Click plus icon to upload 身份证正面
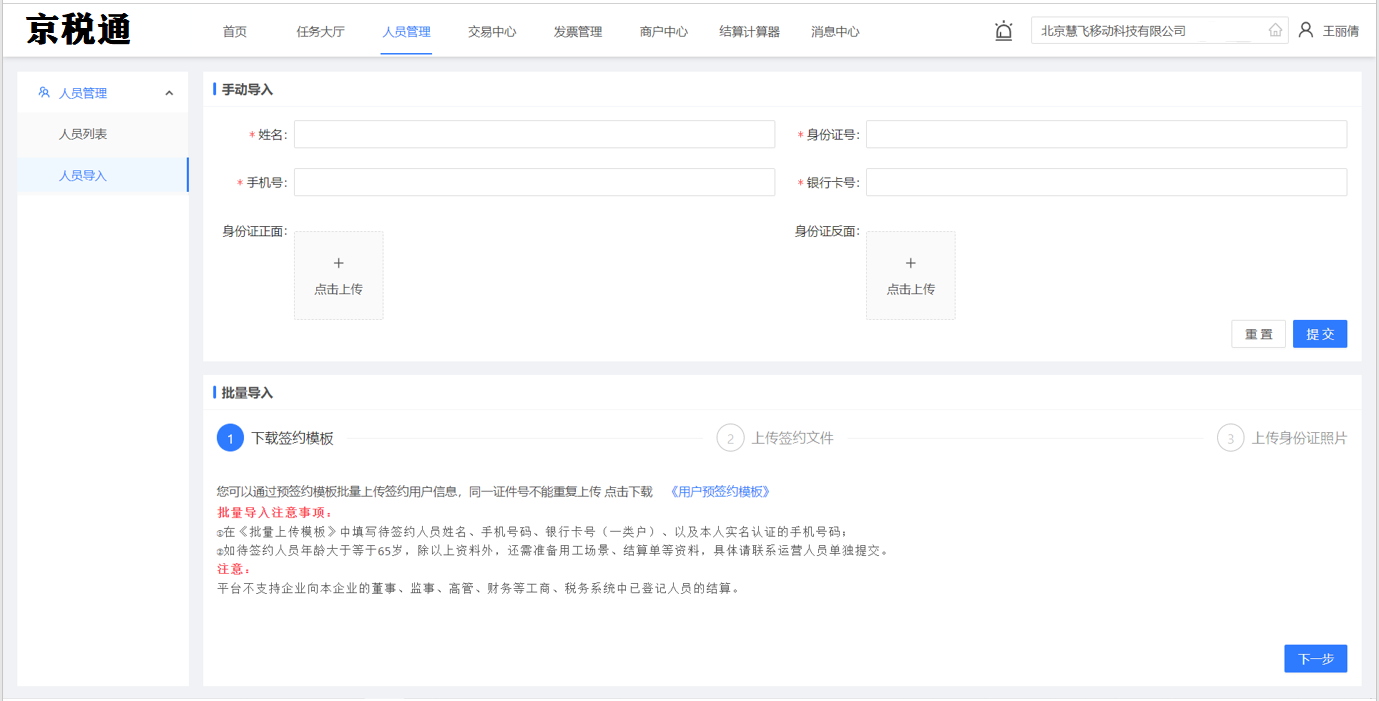This screenshot has width=1379, height=701. [x=338, y=264]
